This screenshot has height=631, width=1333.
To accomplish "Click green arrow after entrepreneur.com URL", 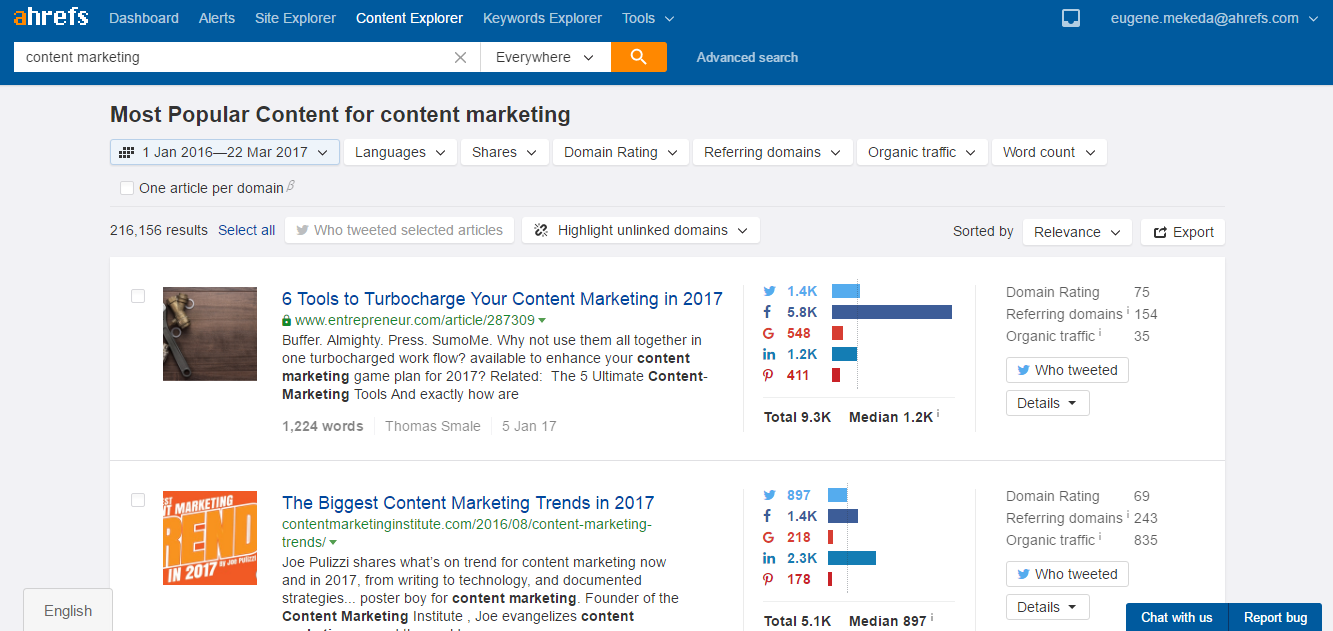I will [x=542, y=321].
